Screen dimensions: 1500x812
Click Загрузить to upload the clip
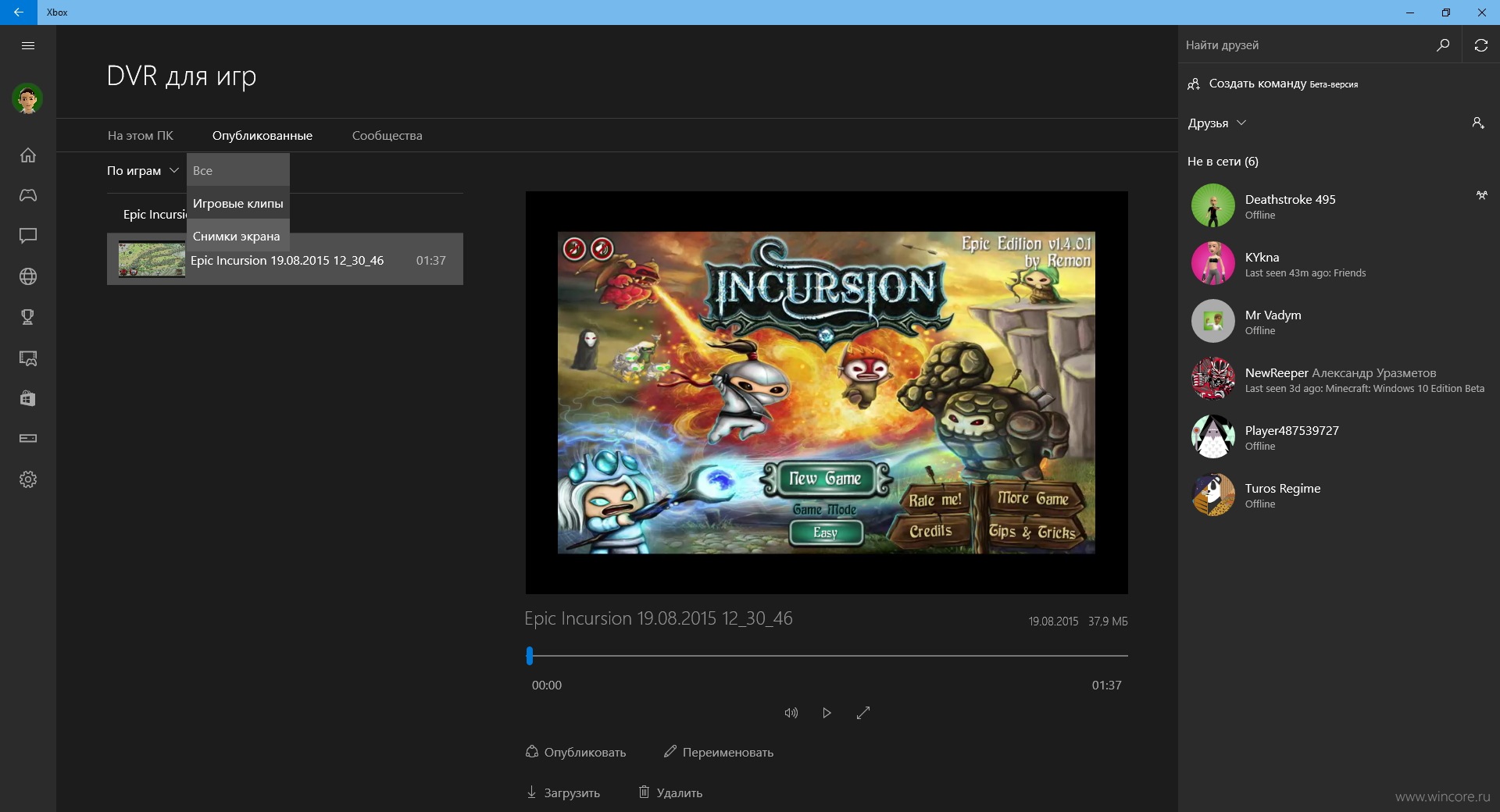[x=562, y=792]
